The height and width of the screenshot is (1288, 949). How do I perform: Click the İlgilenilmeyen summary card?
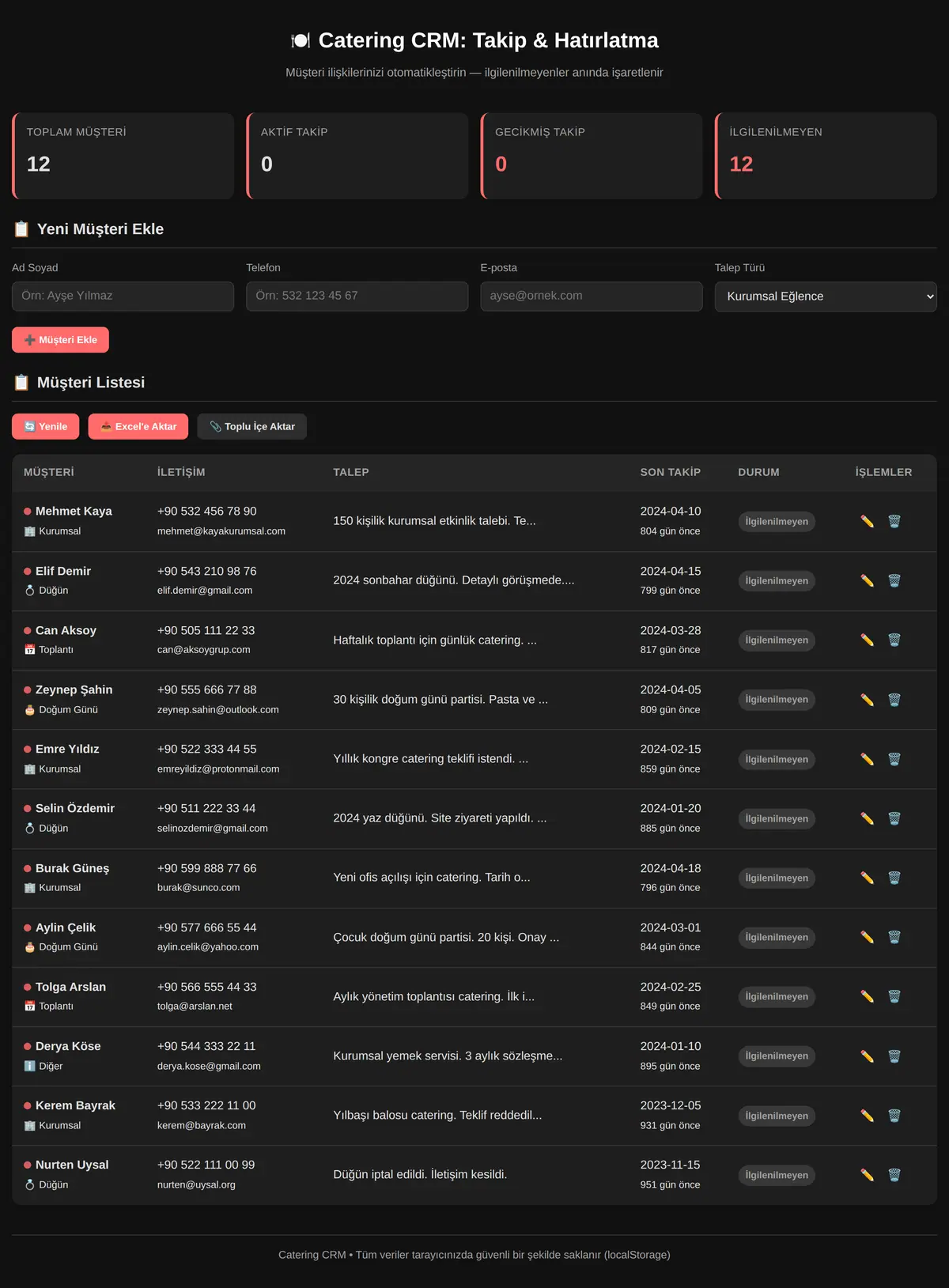point(826,156)
